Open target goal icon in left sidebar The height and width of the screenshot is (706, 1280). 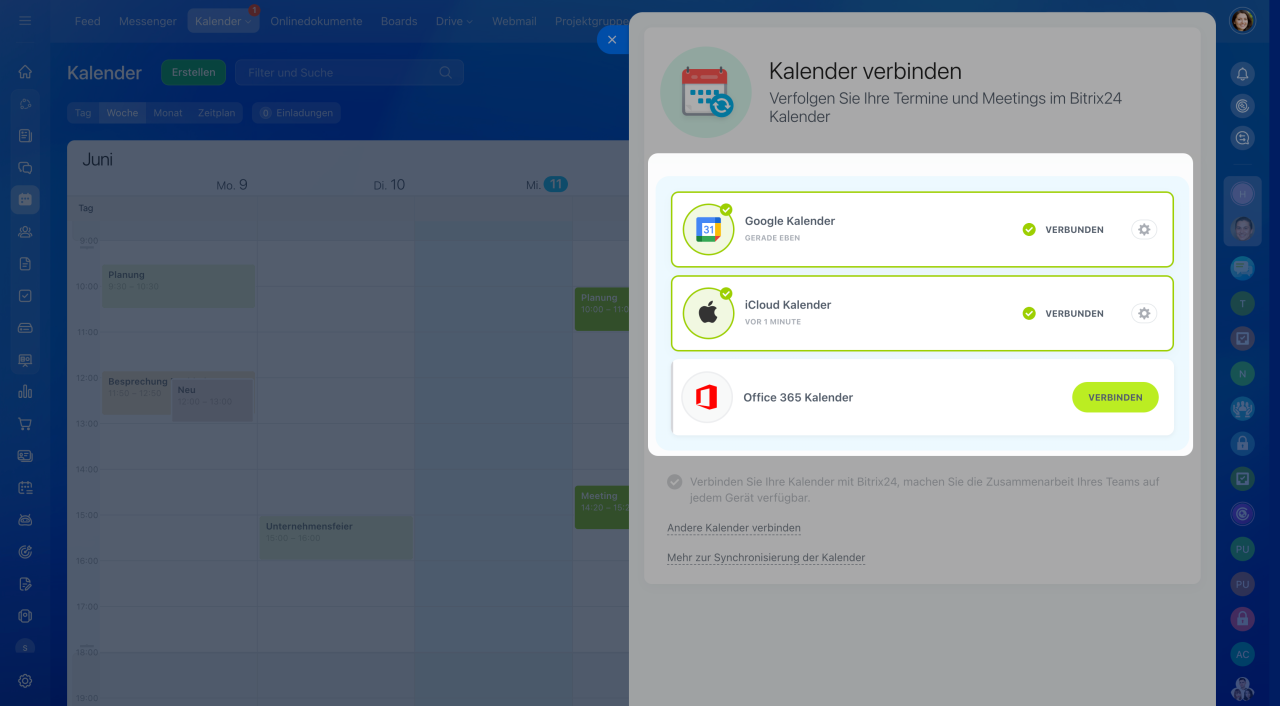pyautogui.click(x=25, y=552)
